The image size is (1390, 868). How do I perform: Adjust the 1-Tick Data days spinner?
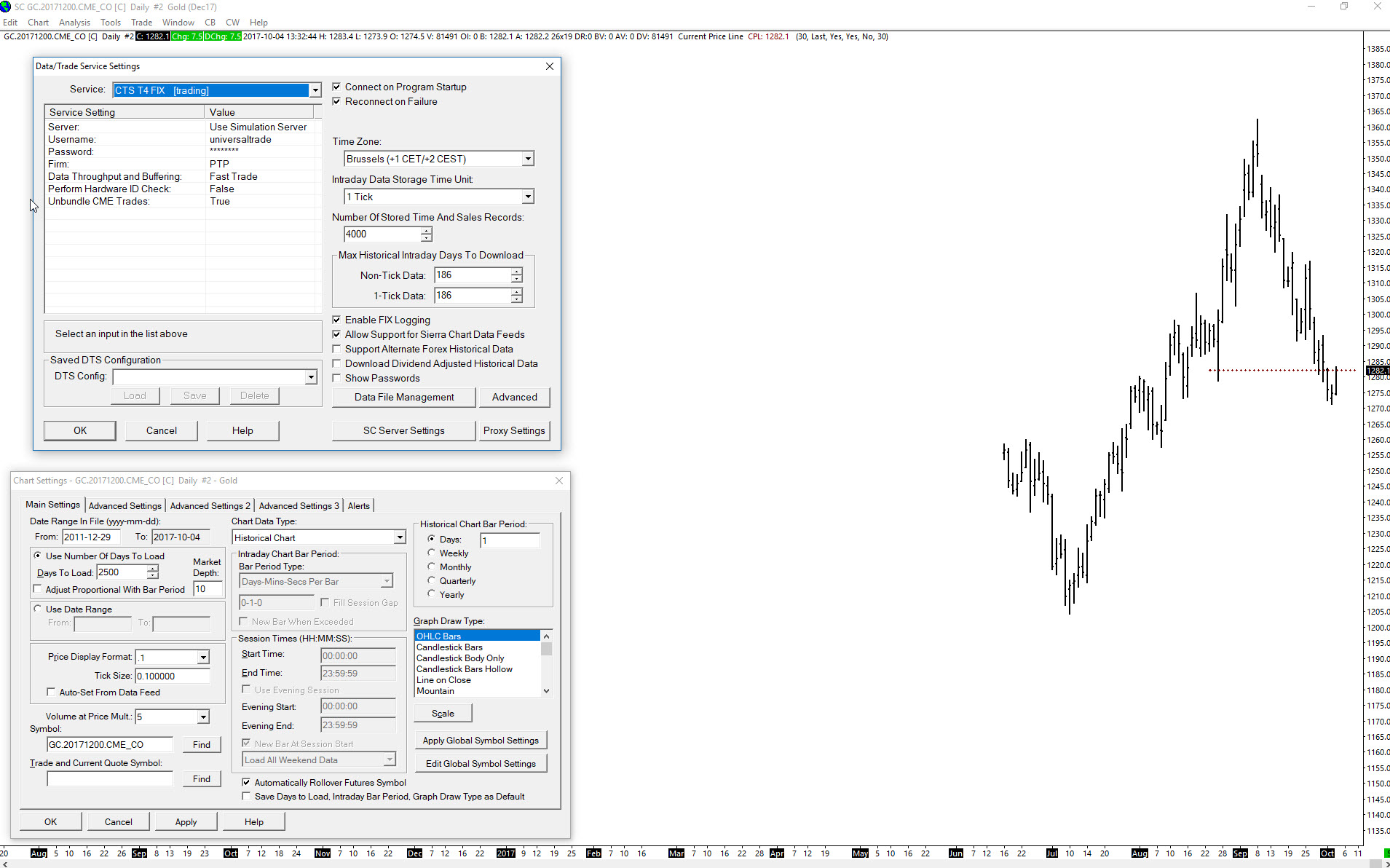click(517, 296)
